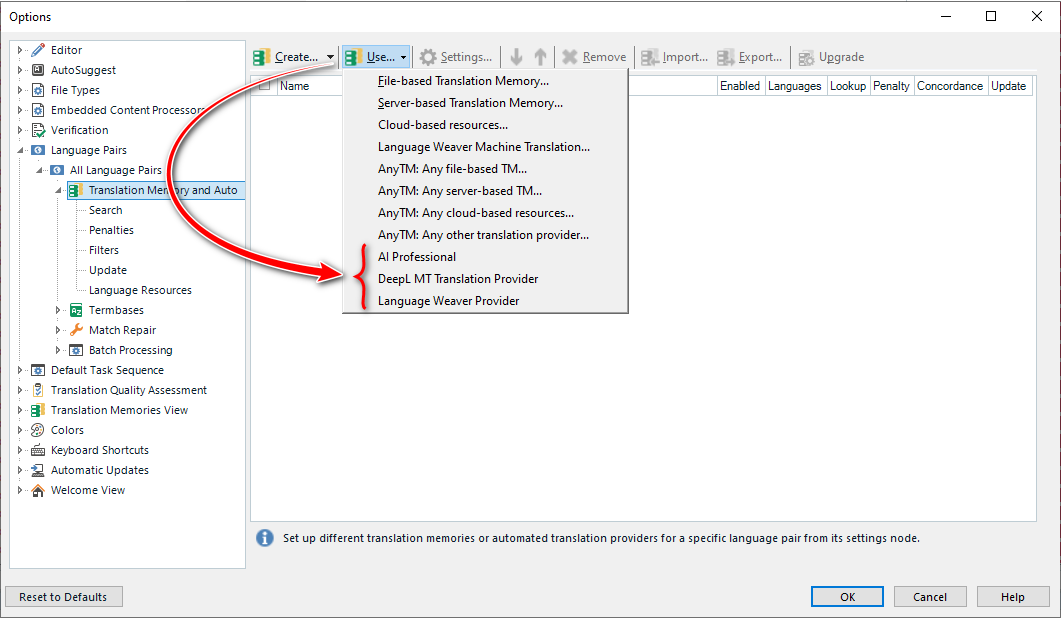Click the Termbases icon
This screenshot has height=618, width=1061.
tap(76, 310)
